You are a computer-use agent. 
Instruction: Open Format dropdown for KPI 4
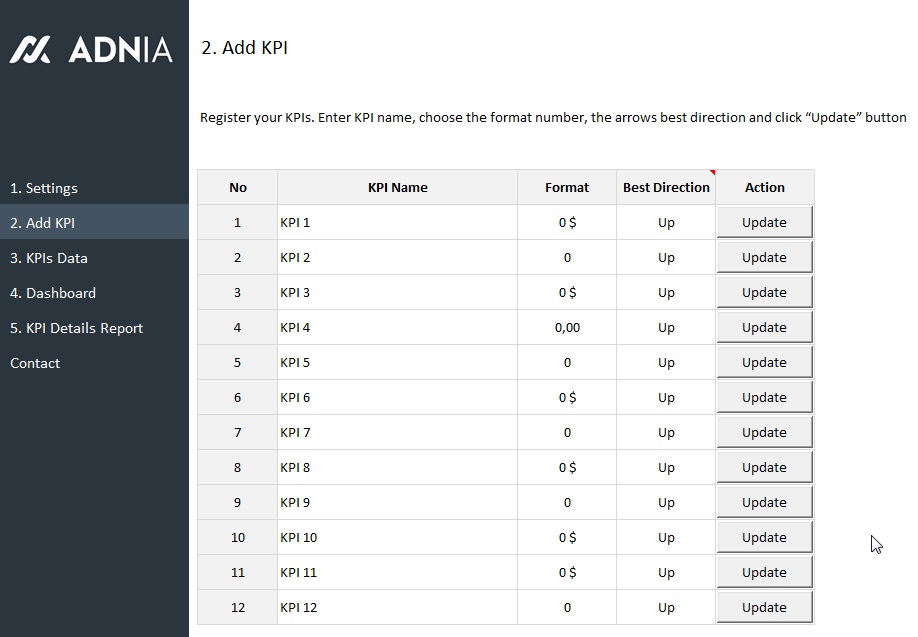coord(567,328)
